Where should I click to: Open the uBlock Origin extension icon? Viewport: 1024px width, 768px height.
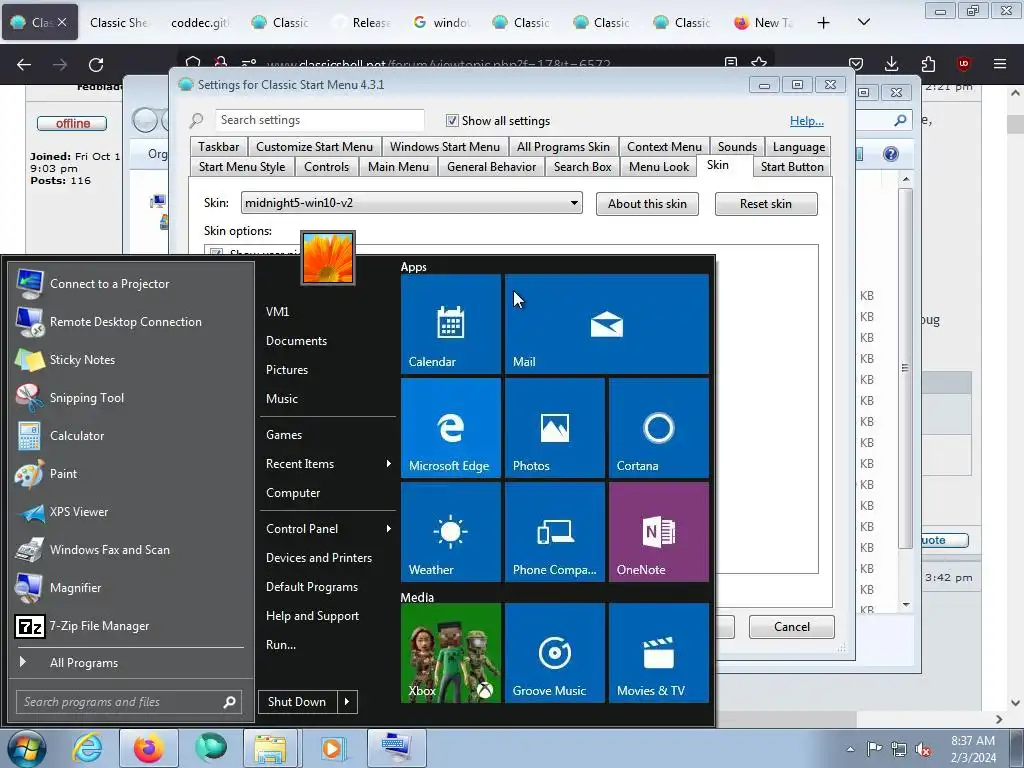point(963,64)
